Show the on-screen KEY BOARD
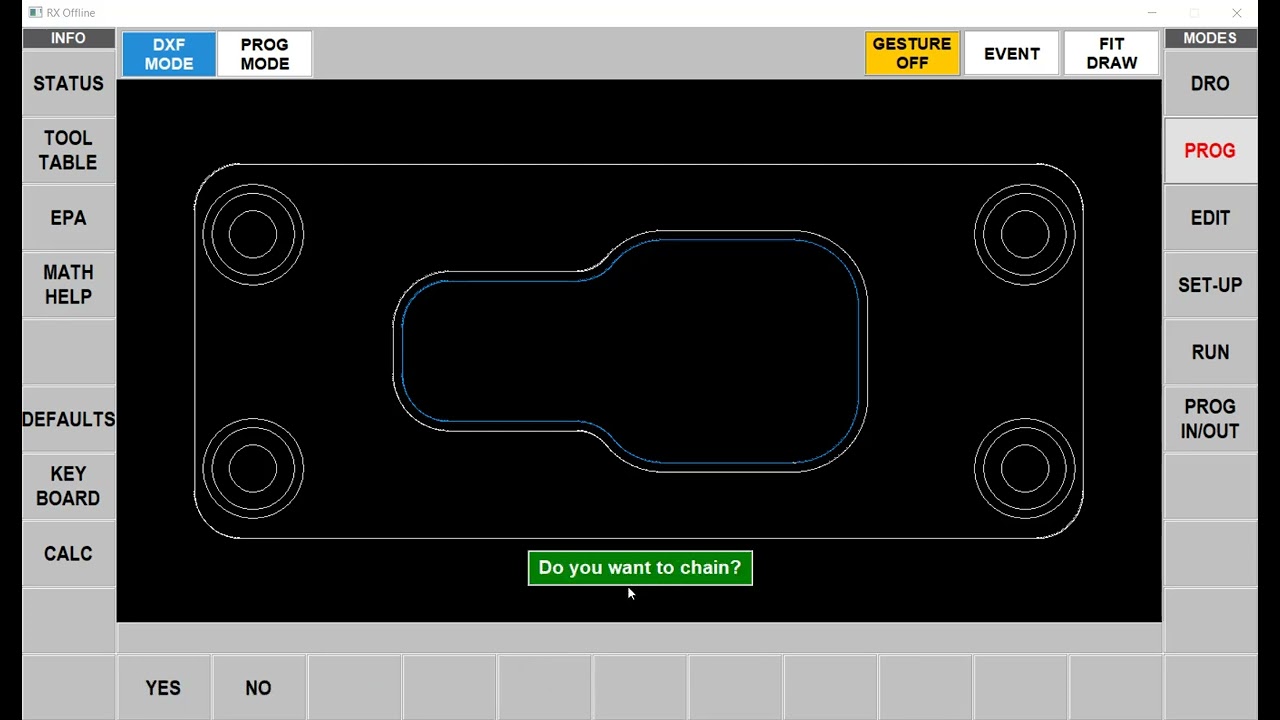 tap(68, 486)
